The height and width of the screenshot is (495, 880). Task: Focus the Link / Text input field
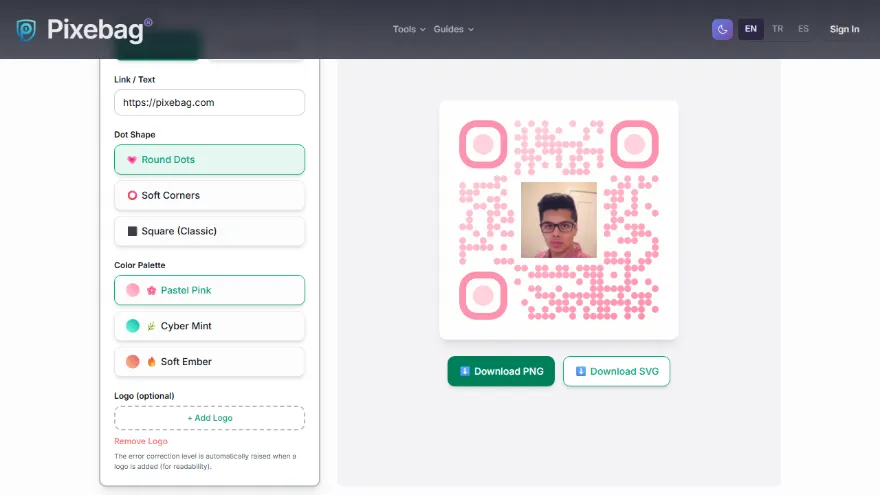point(209,103)
